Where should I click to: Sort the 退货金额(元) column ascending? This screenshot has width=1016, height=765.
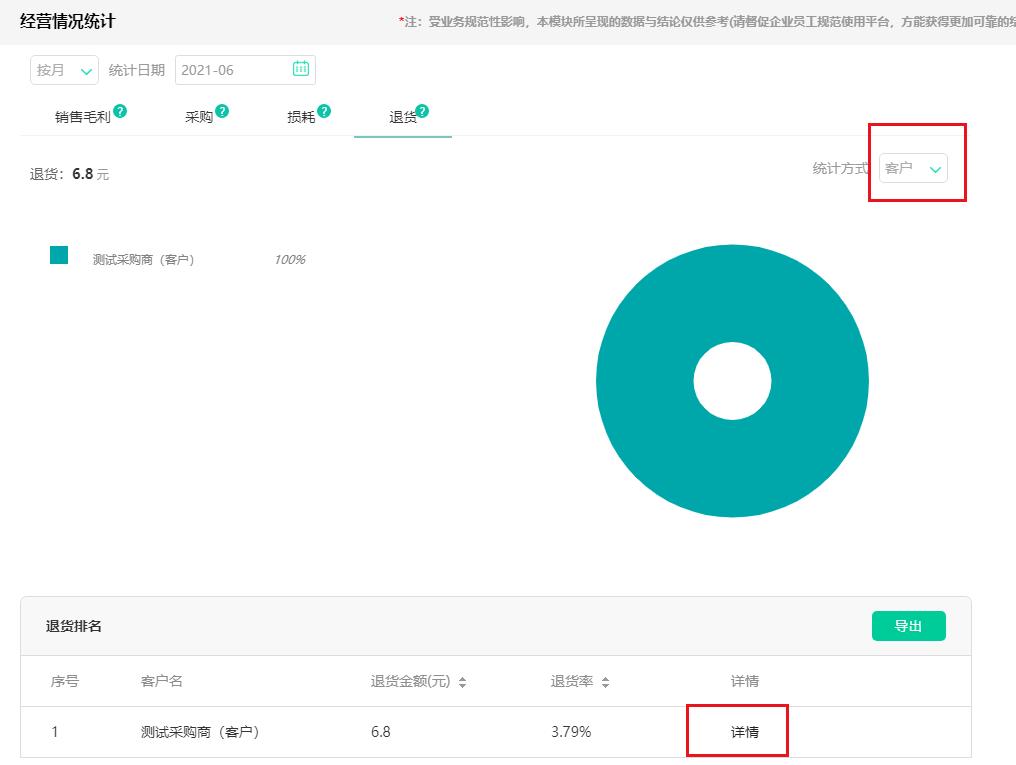461,677
